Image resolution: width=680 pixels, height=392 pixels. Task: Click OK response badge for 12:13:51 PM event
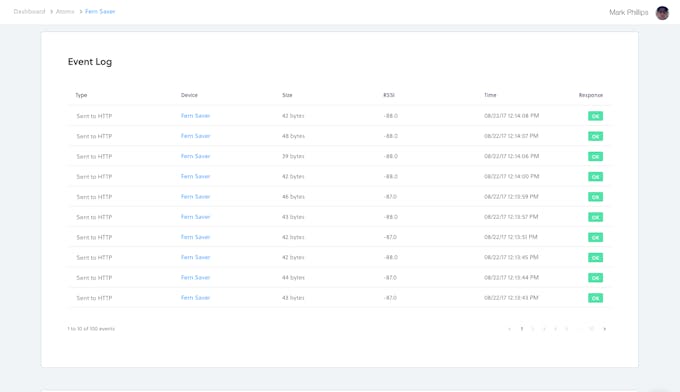595,238
